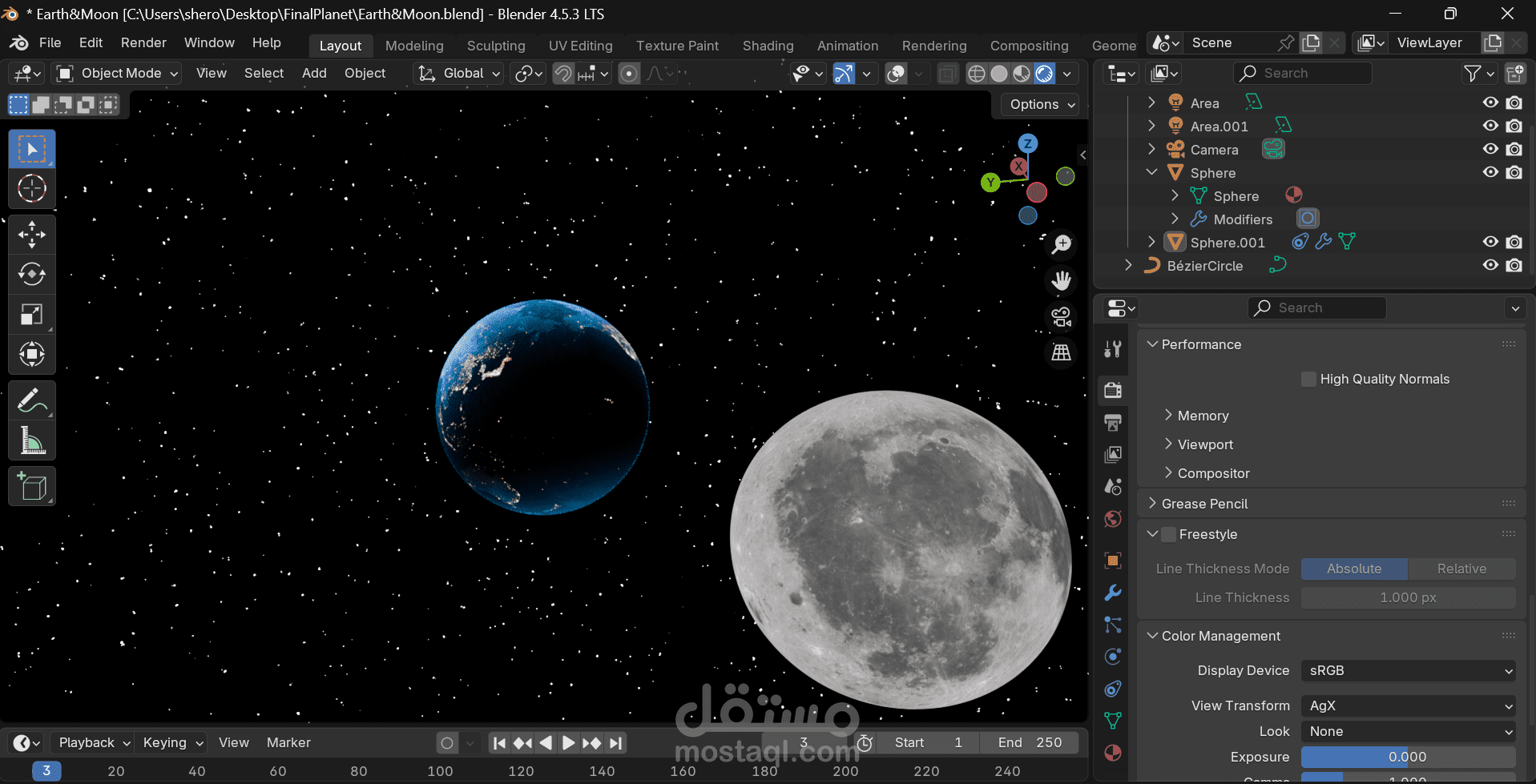Screen dimensions: 1536x784
Task: Select Absolute line thickness mode
Action: coord(1354,569)
